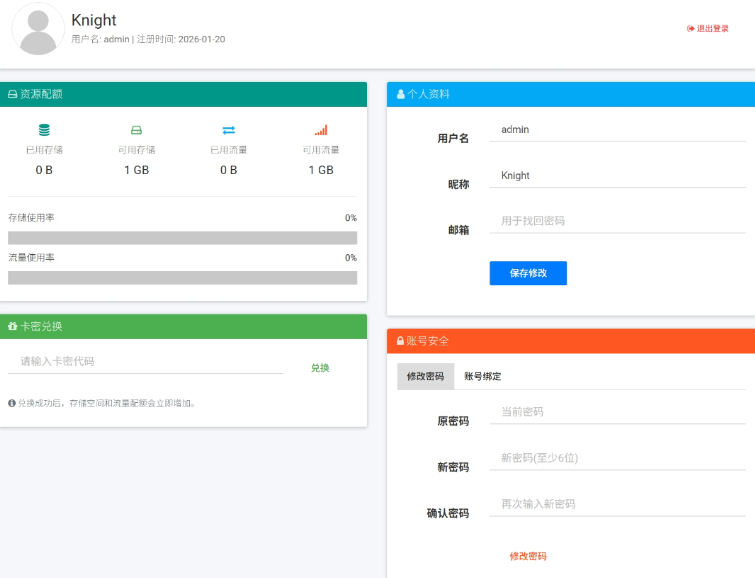Click the gift icon in 卡密兑换 header
This screenshot has height=578, width=755.
coord(13,326)
